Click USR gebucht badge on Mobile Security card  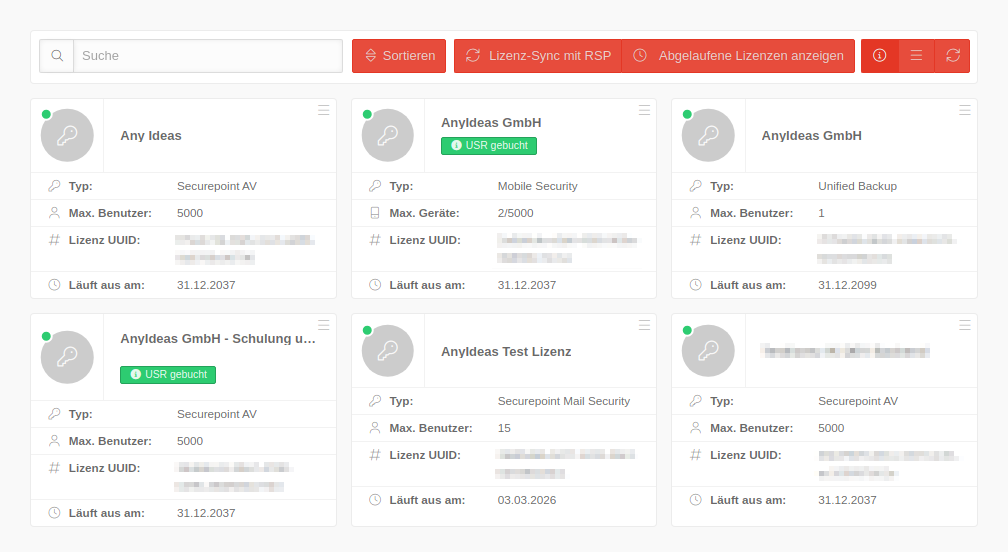489,146
